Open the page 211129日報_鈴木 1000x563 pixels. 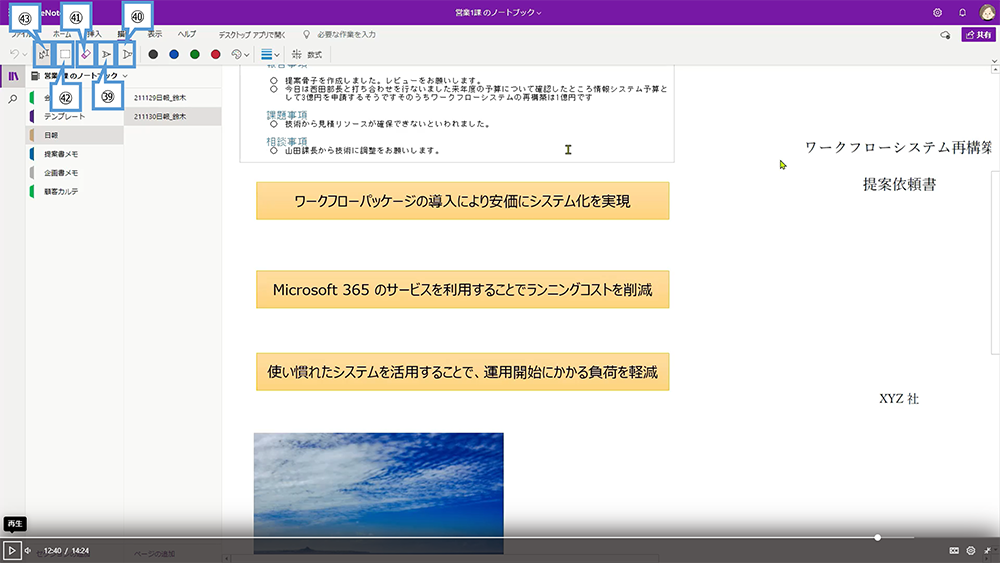click(173, 98)
